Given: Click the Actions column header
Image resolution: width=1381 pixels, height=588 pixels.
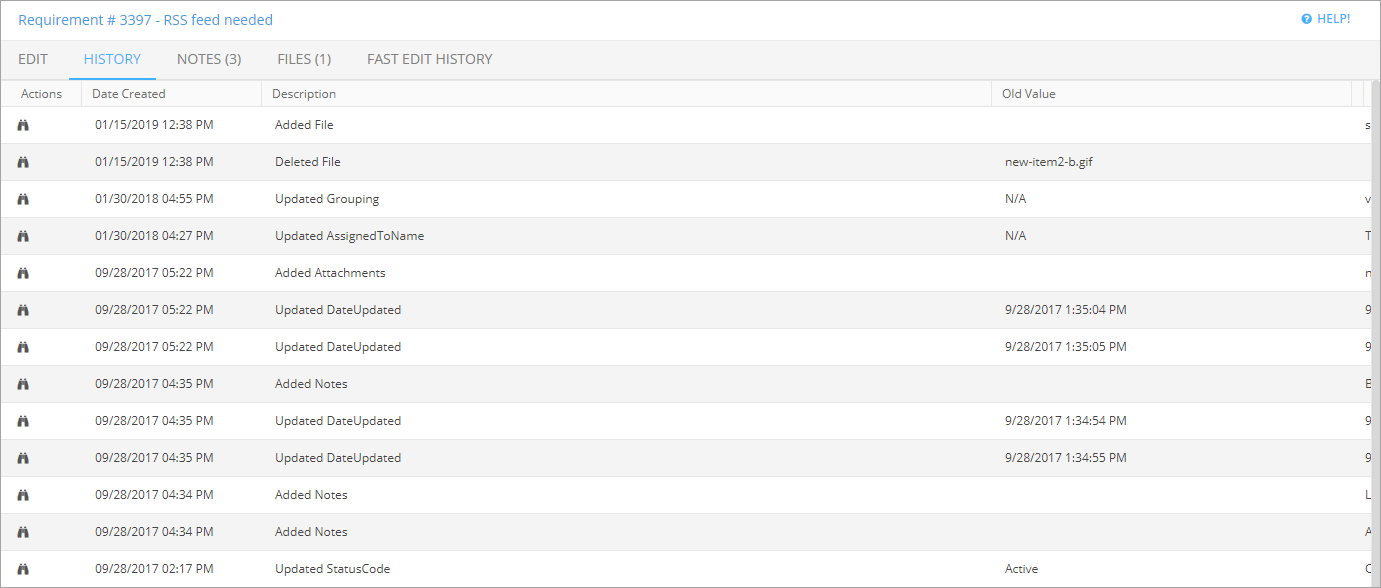Looking at the screenshot, I should coord(41,94).
